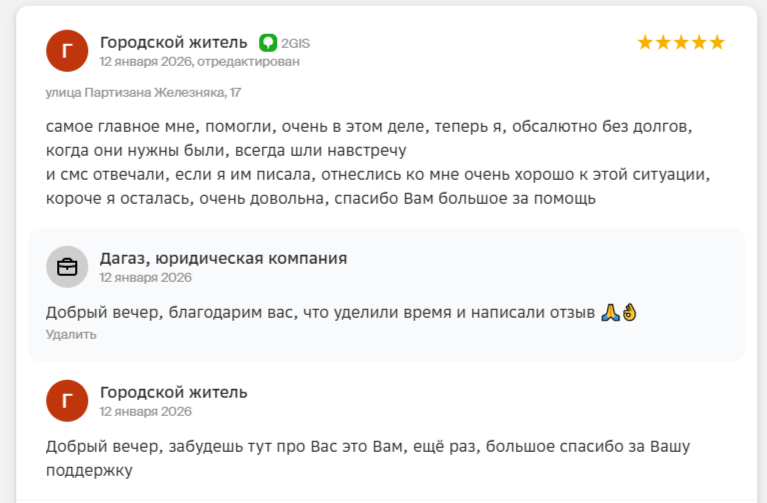Click the second rating star

coord(663,42)
